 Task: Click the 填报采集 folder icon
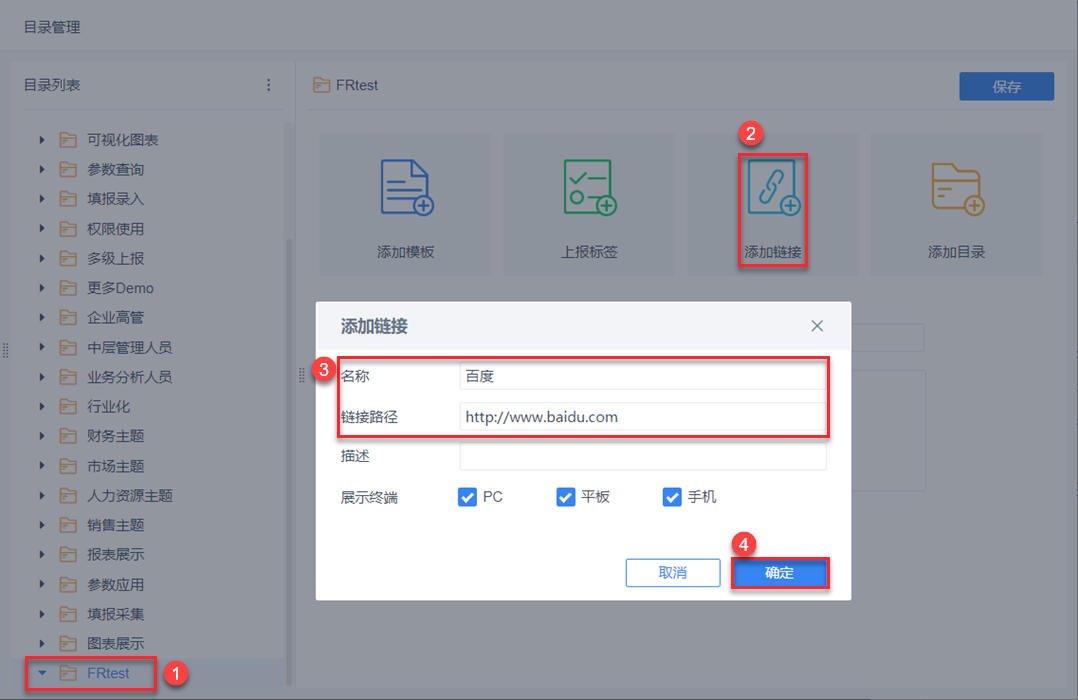coord(68,614)
